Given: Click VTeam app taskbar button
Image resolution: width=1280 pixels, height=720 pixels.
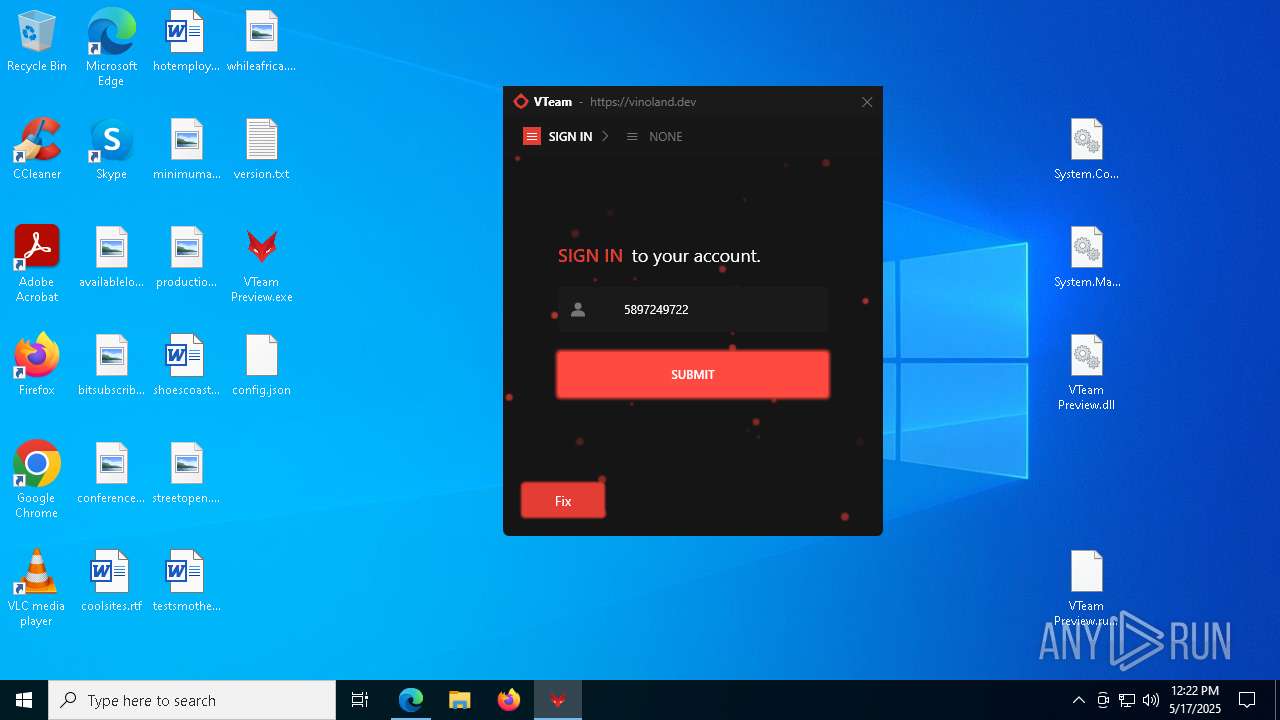Looking at the screenshot, I should (558, 700).
